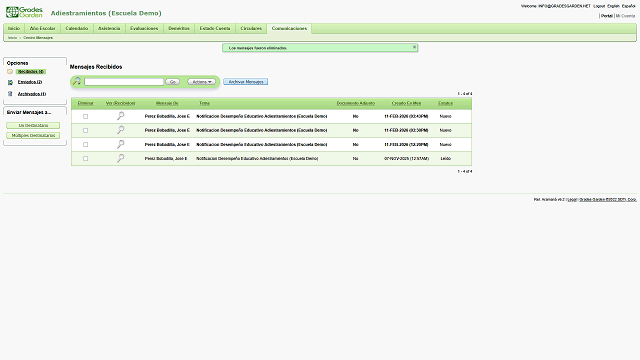The image size is (640, 360).
Task: Click the 'Mensajes Recibidos' heading
Action: [96, 67]
